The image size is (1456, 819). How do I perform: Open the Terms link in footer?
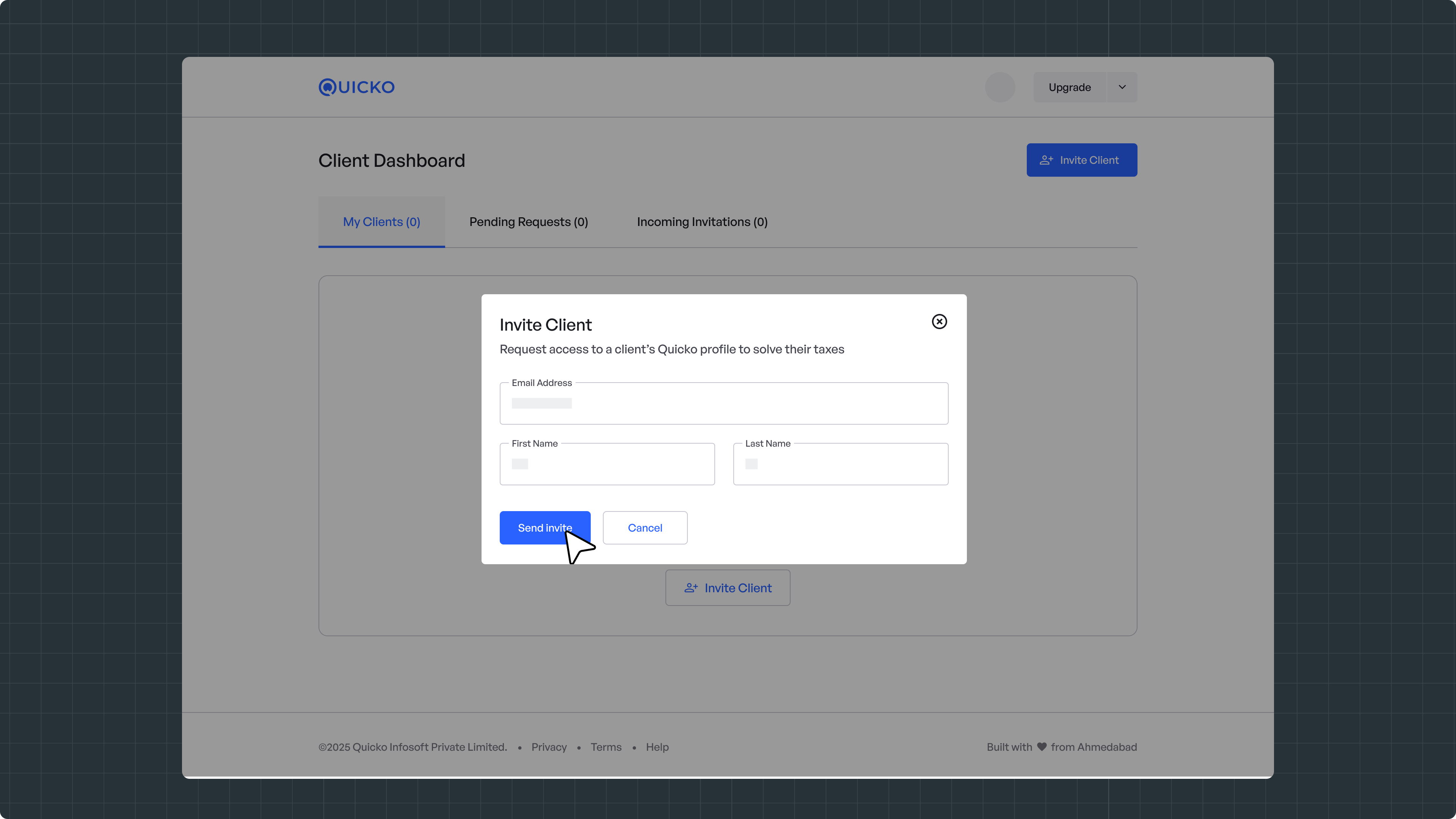pos(606,747)
